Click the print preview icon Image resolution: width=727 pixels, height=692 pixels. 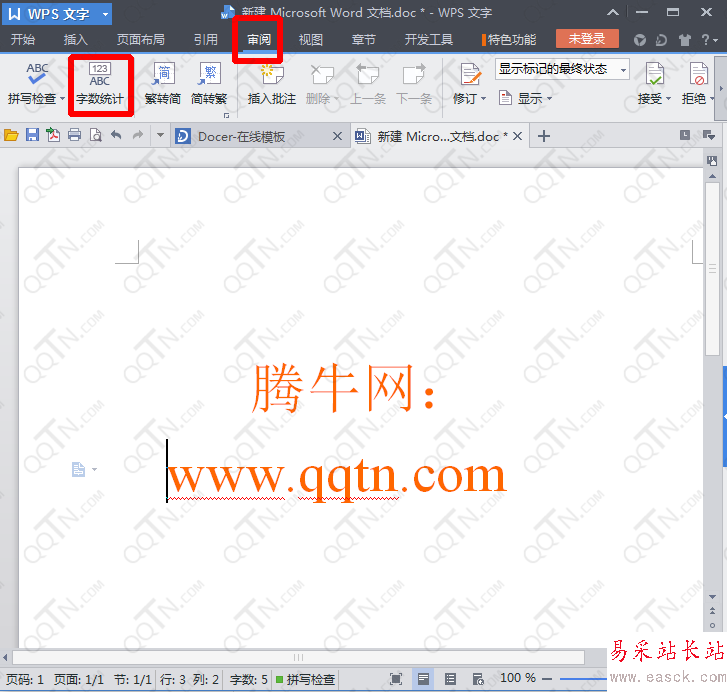click(x=96, y=135)
